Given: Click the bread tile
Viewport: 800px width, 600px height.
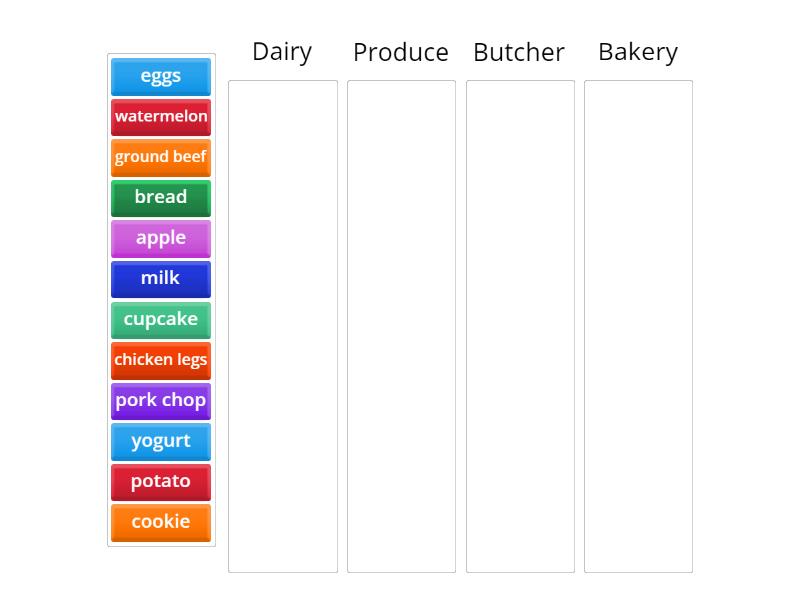Looking at the screenshot, I should (160, 198).
